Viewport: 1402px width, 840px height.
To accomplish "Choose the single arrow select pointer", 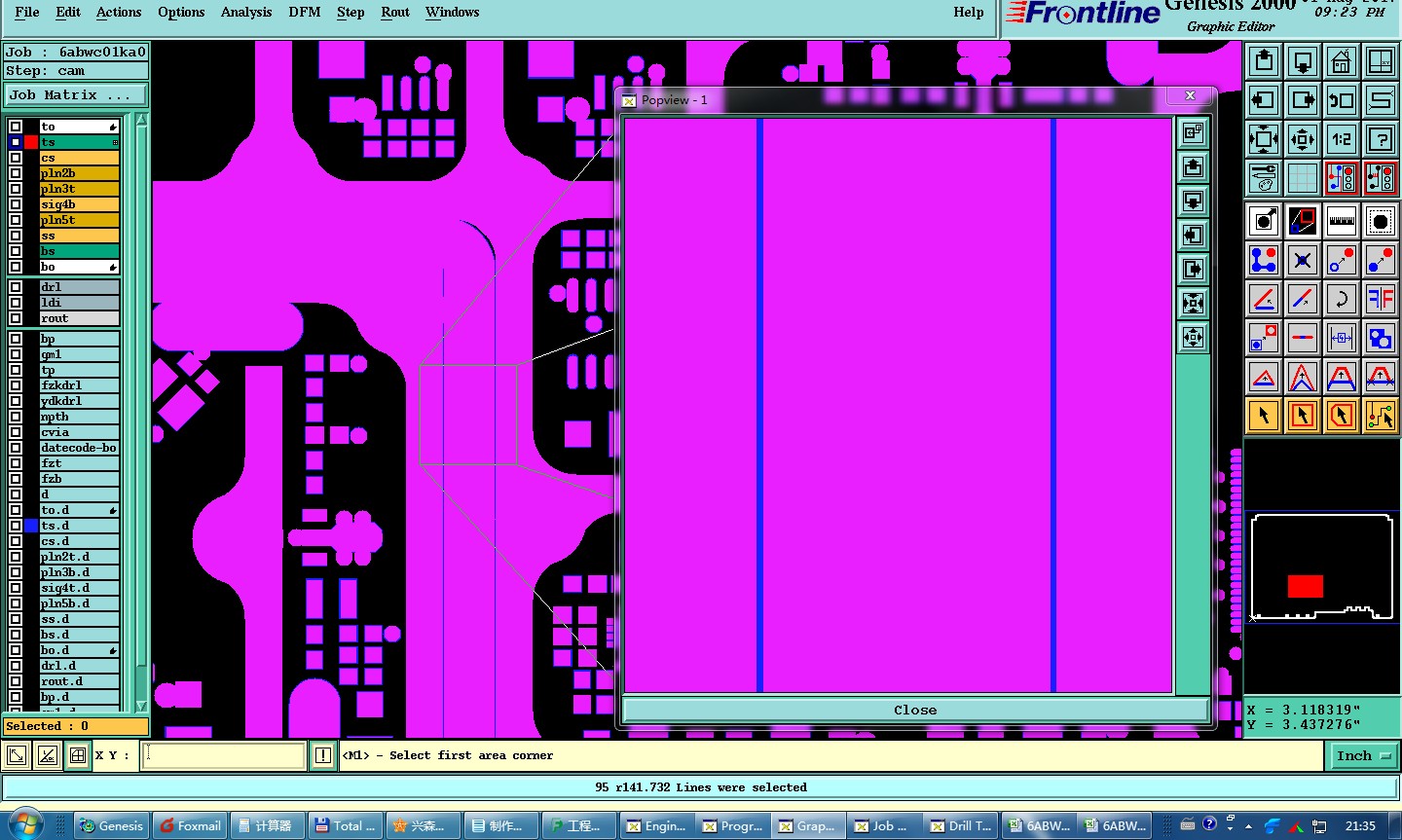I will click(x=1264, y=416).
